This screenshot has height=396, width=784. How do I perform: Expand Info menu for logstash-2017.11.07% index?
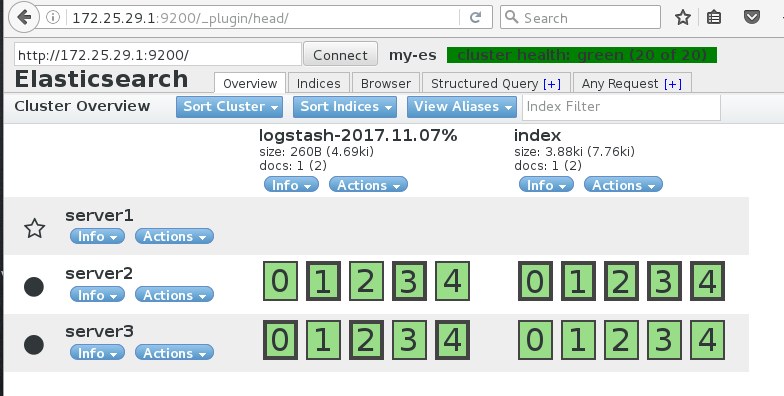pyautogui.click(x=292, y=185)
